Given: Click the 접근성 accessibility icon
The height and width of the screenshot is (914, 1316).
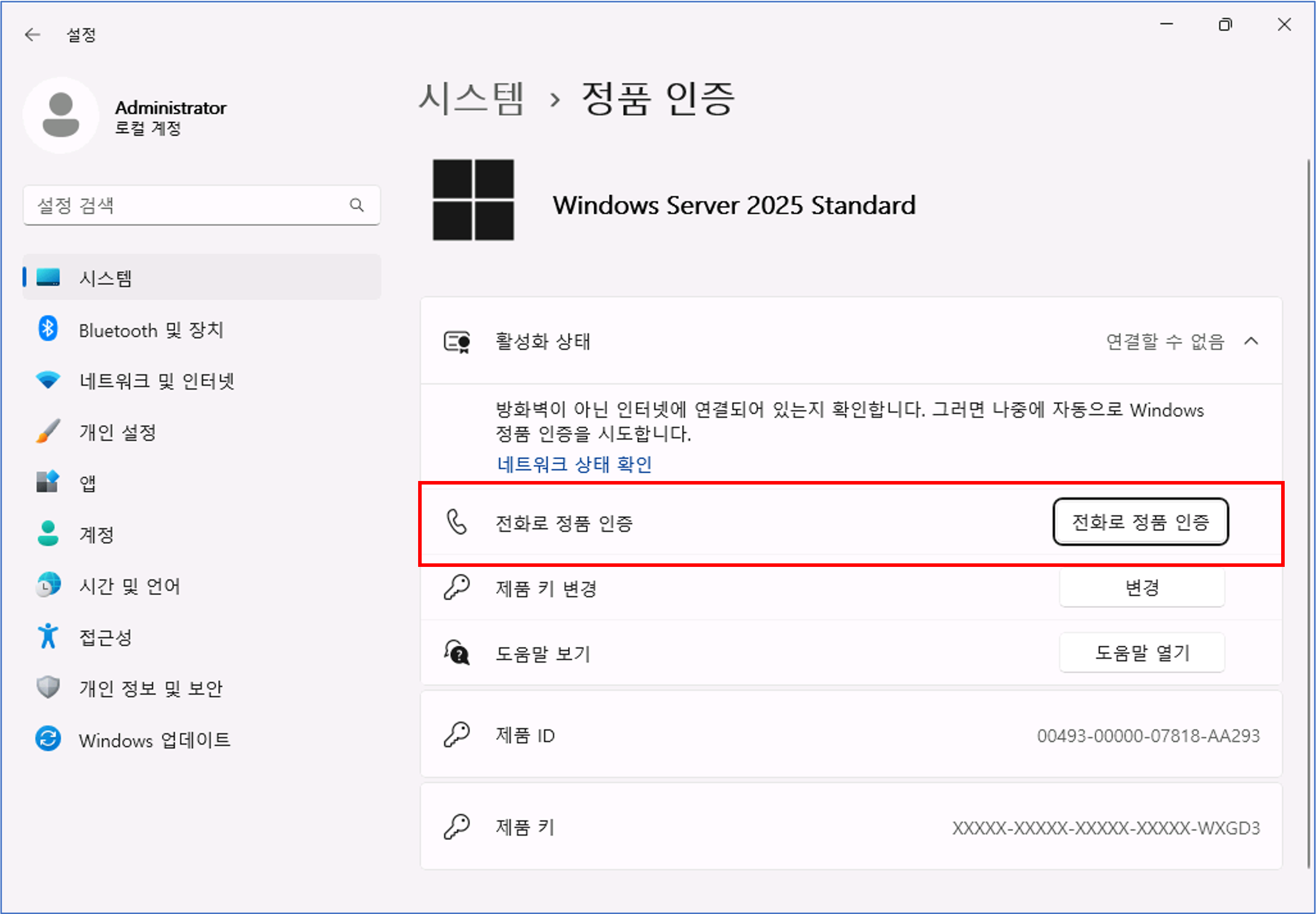Looking at the screenshot, I should 48,636.
